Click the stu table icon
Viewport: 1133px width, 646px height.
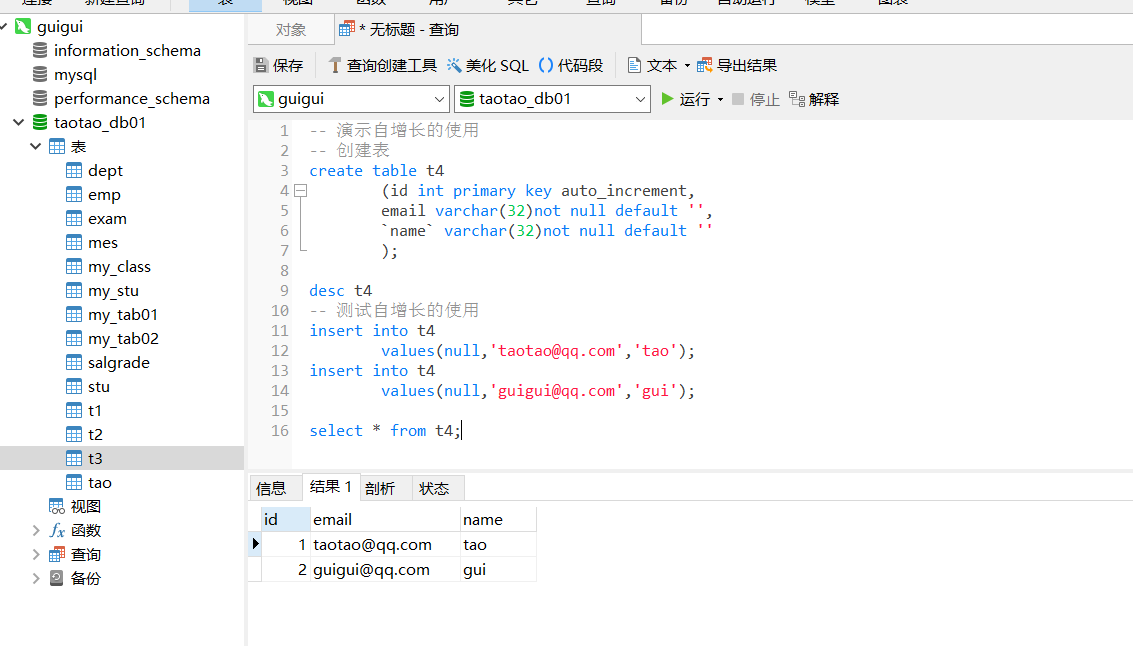coord(74,387)
